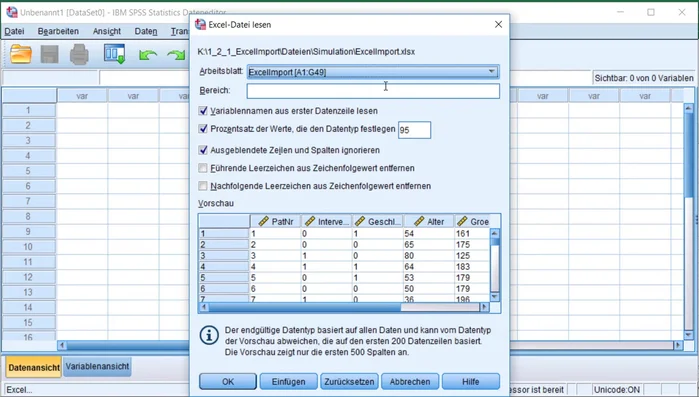Click preview vertical scrollbar up arrow
Image resolution: width=699 pixels, height=397 pixels.
point(495,233)
